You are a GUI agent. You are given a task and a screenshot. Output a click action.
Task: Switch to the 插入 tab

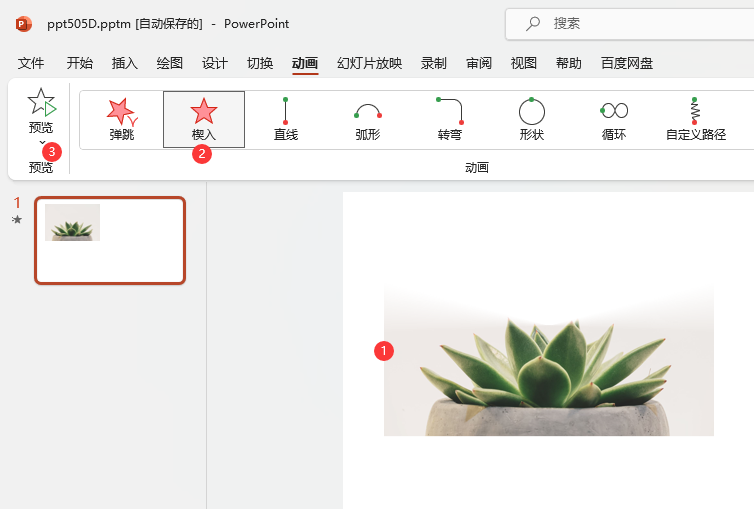125,63
